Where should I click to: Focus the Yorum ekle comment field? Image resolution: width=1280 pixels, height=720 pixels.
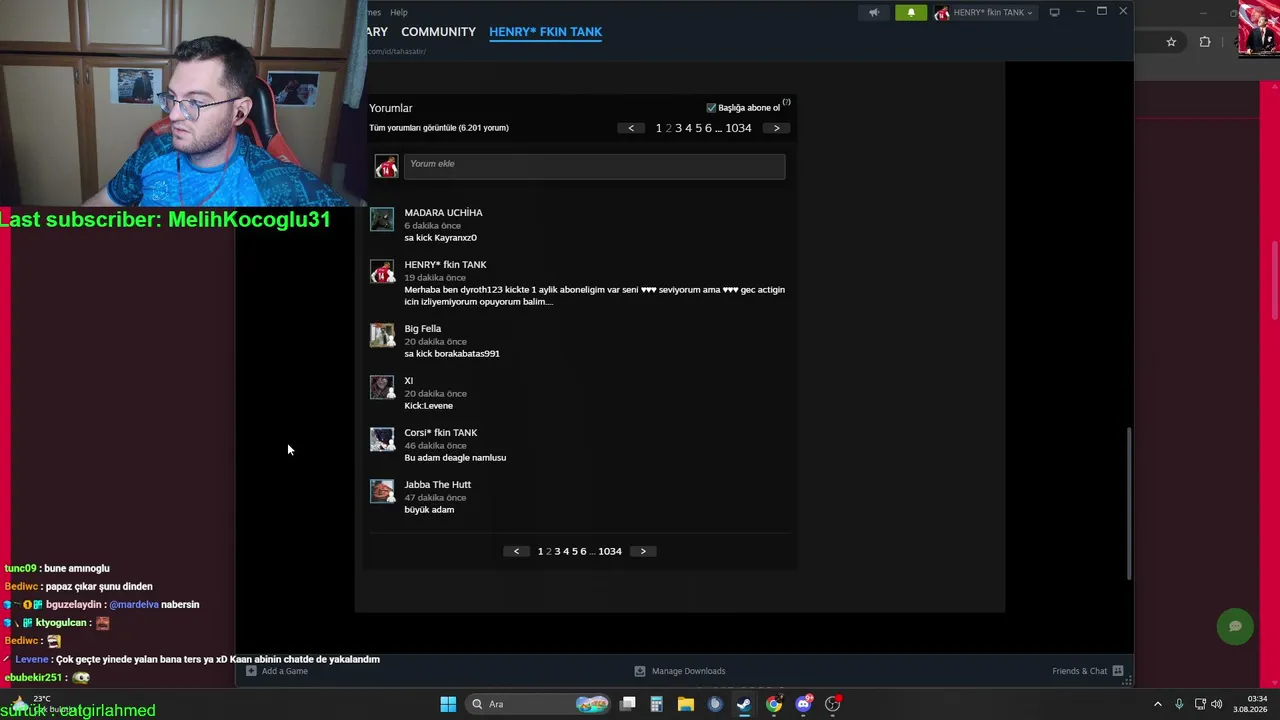tap(594, 166)
